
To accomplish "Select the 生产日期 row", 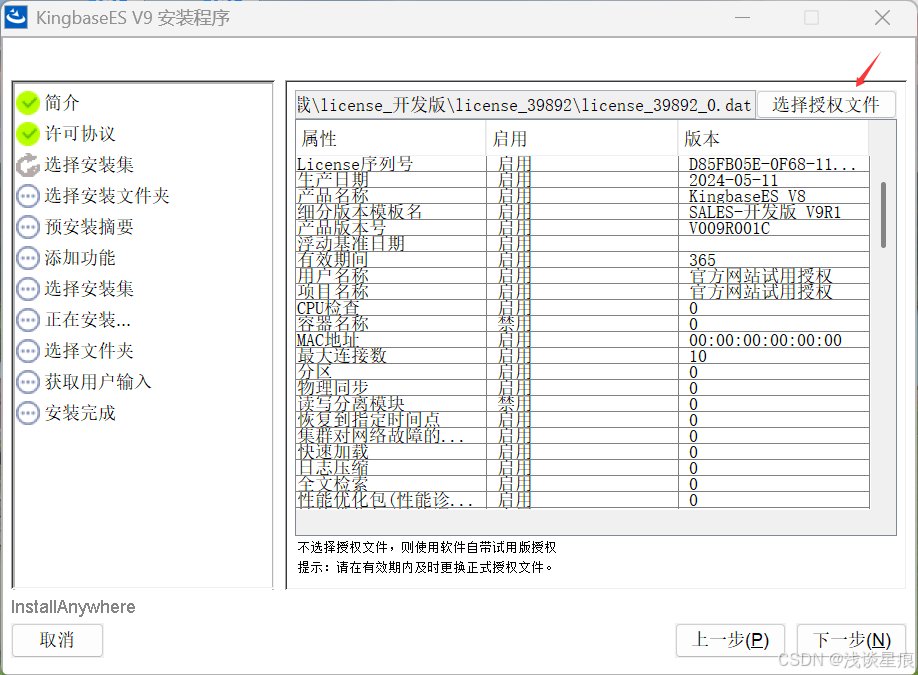I will (x=583, y=180).
